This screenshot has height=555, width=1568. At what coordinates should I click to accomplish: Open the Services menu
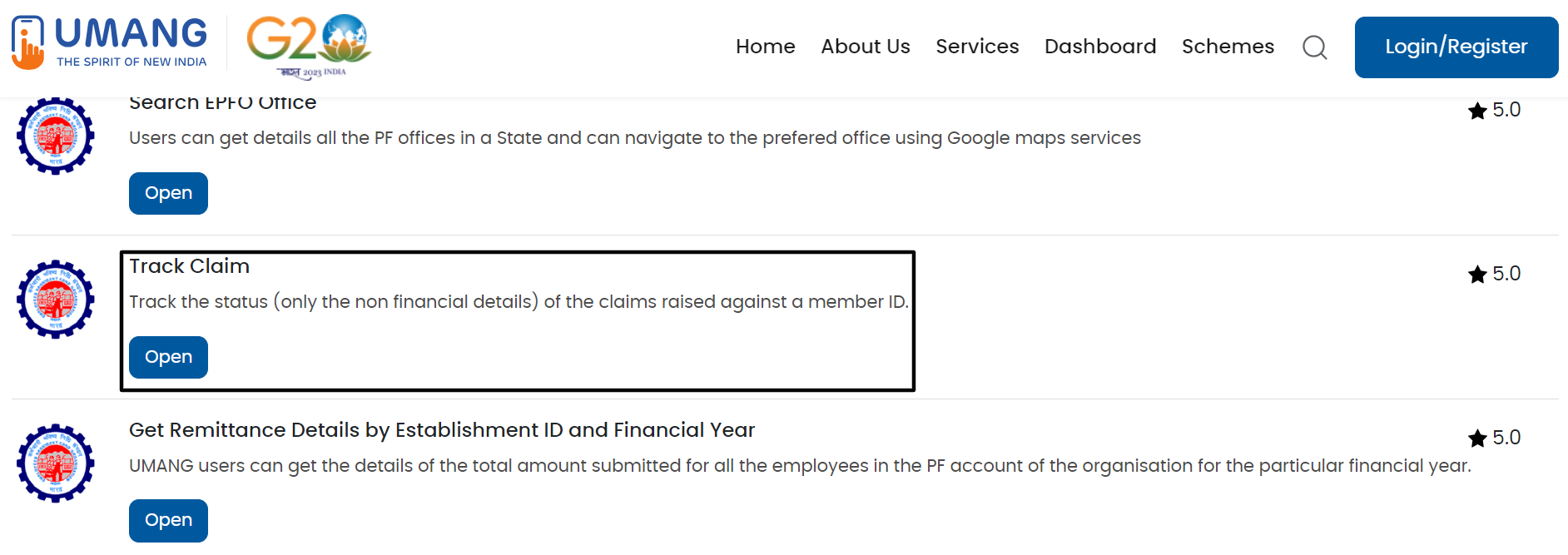[x=977, y=47]
